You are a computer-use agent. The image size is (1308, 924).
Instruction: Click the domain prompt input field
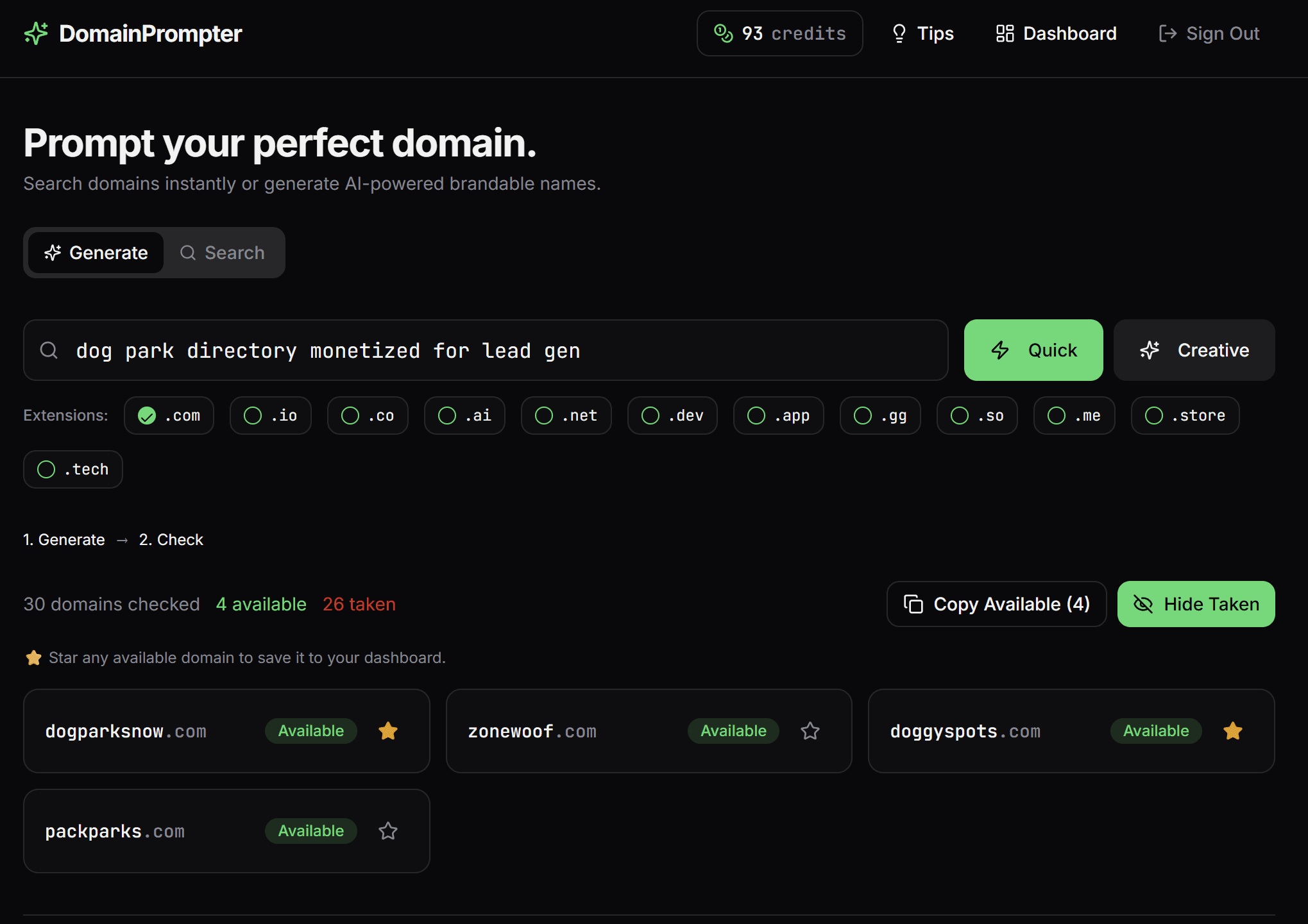coord(449,350)
